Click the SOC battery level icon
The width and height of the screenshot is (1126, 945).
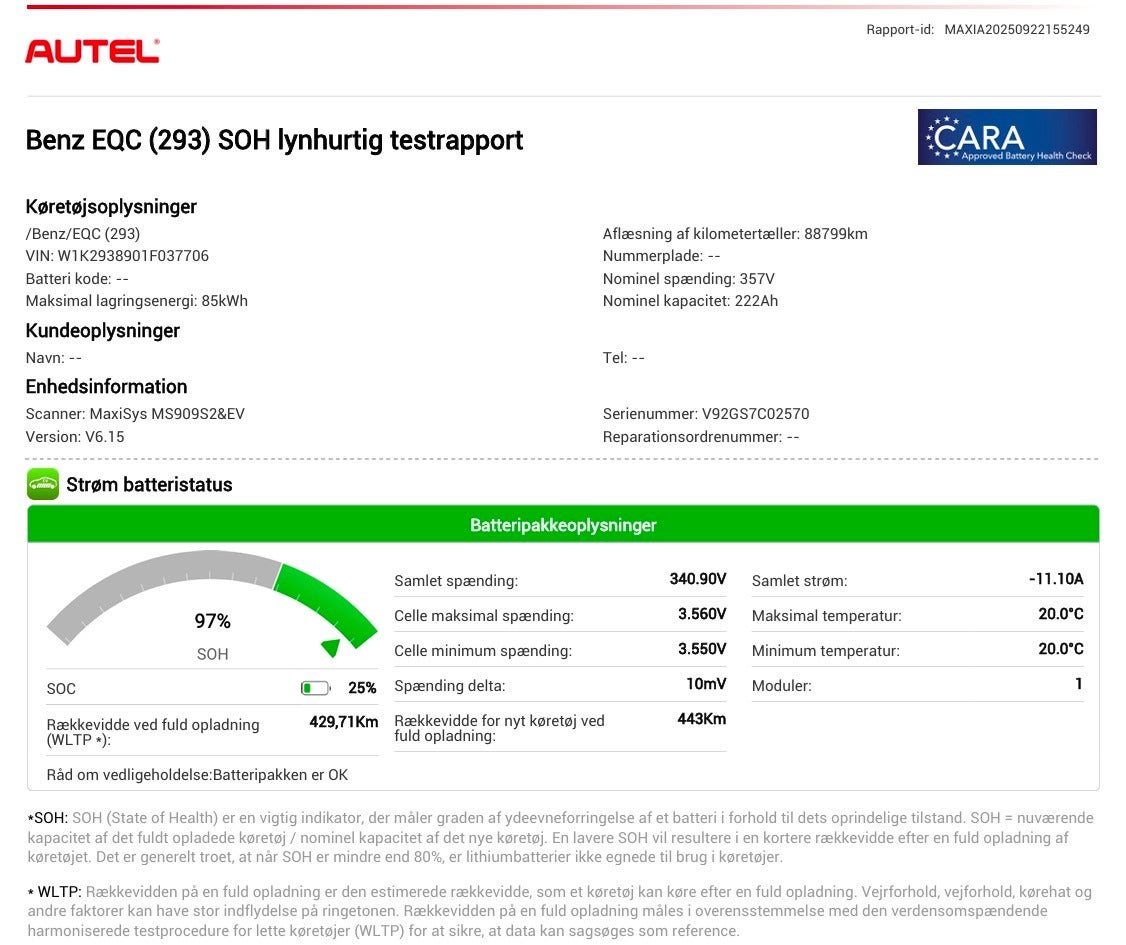tap(316, 688)
